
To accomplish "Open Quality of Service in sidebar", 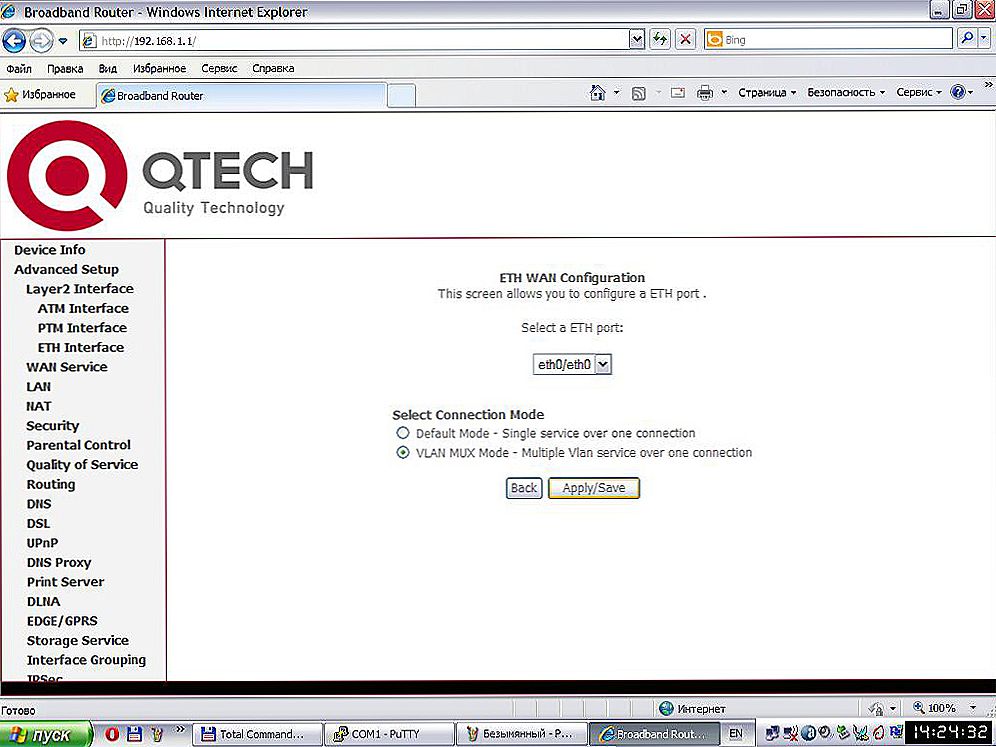I will (x=82, y=465).
